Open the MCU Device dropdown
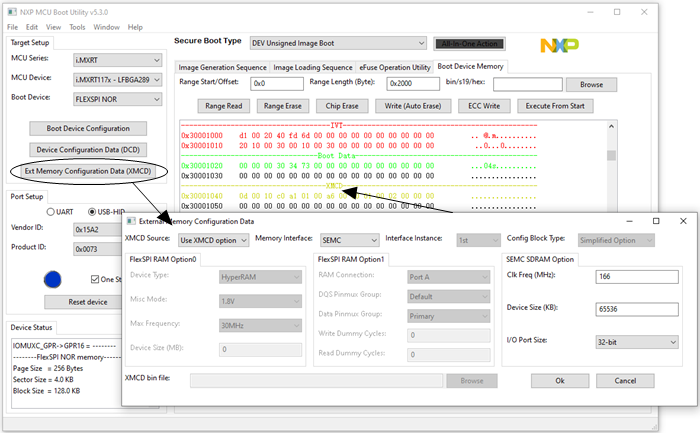This screenshot has width=700, height=433. pyautogui.click(x=117, y=79)
